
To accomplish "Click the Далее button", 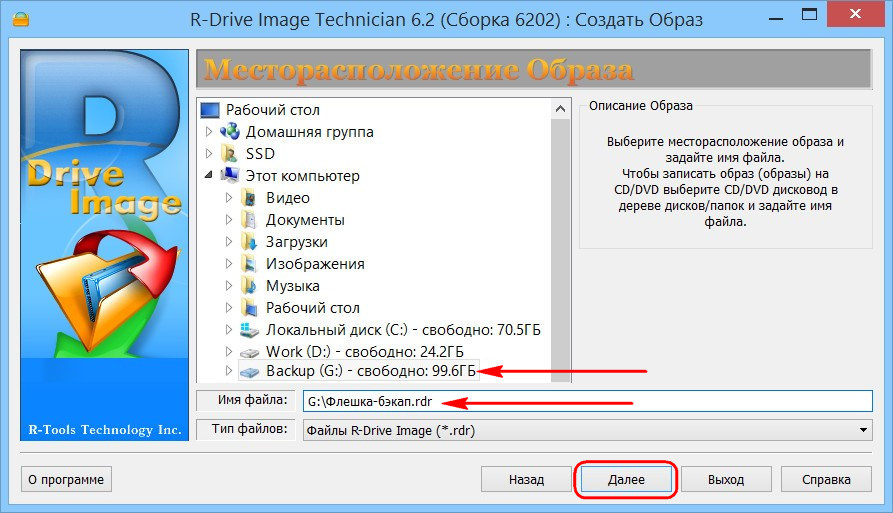I will point(626,479).
